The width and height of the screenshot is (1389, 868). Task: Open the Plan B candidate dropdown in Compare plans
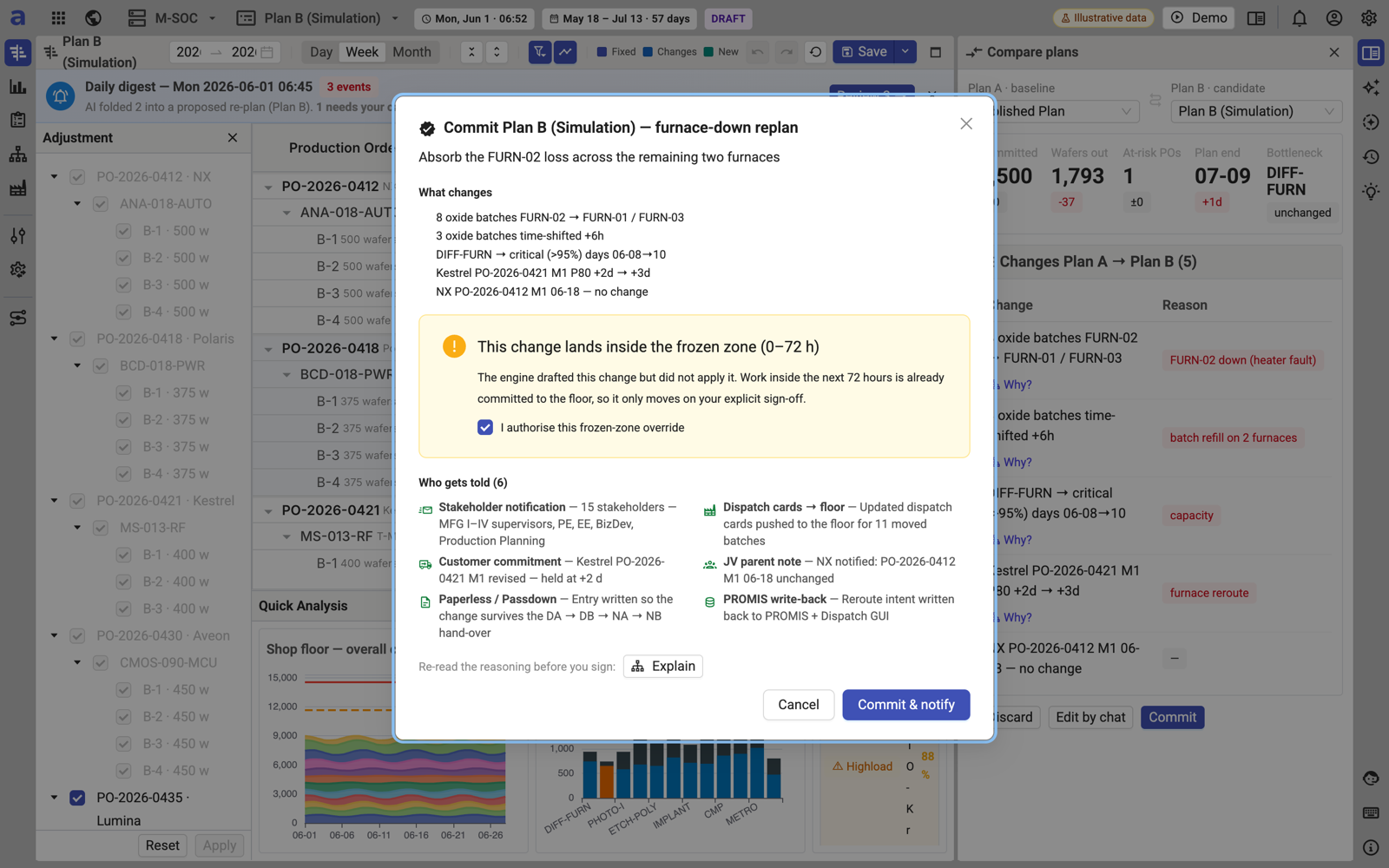[1256, 111]
